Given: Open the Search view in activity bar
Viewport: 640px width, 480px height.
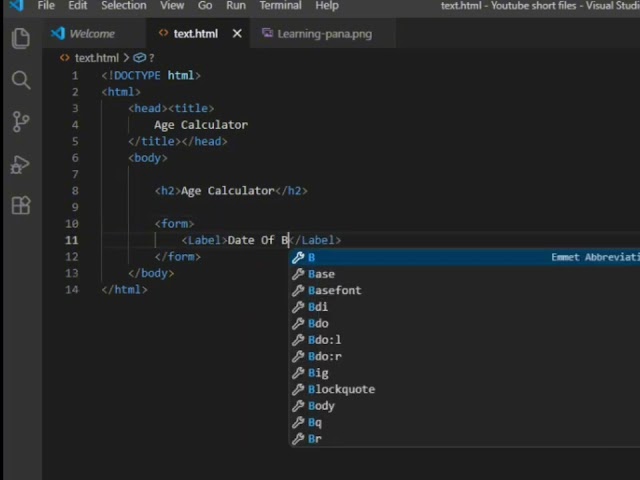Looking at the screenshot, I should (x=21, y=80).
